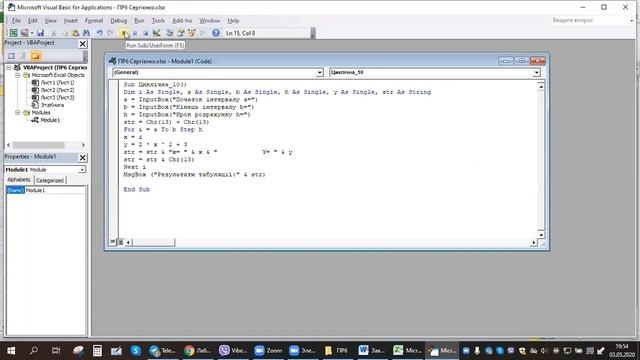Collapse the VBAProject root tree node
This screenshot has height=360, width=640.
pos(9,67)
